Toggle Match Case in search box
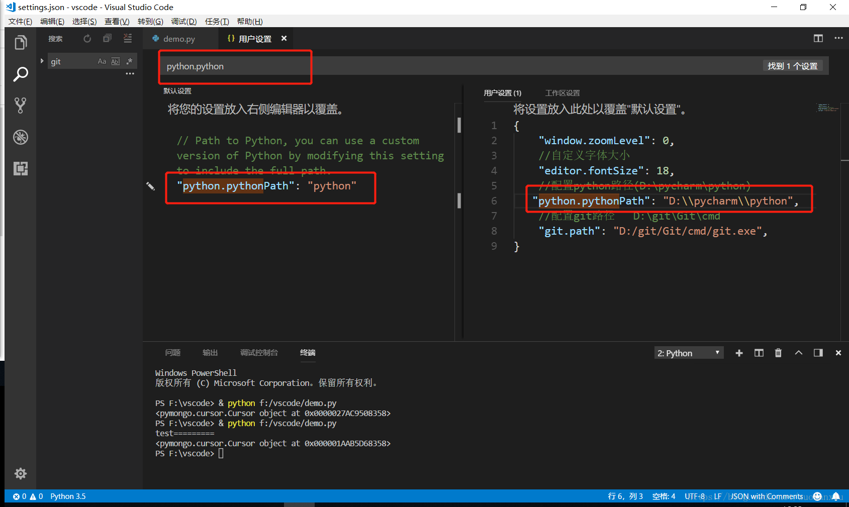This screenshot has height=507, width=849. click(x=102, y=61)
